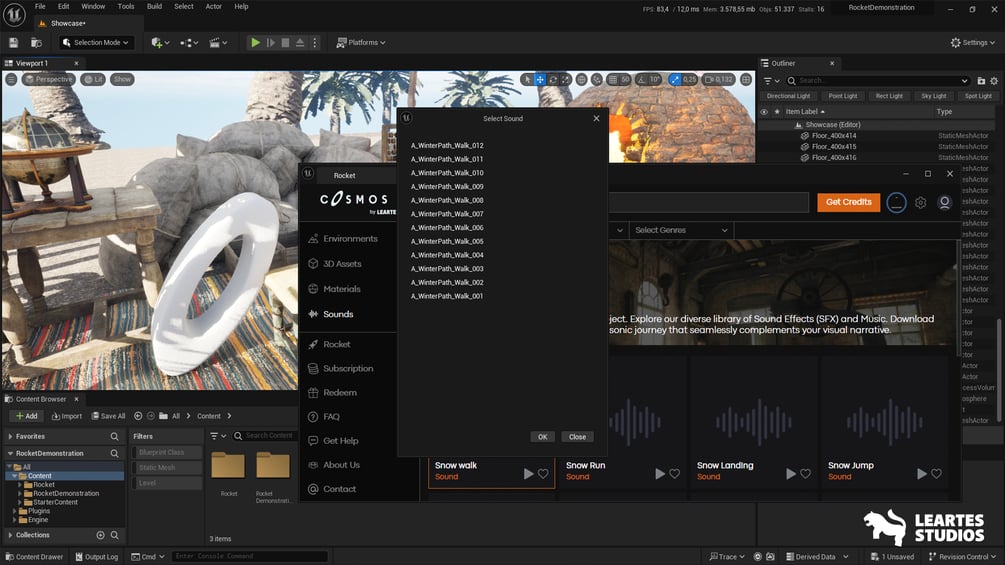Screen dimensions: 1005x565
Task: Click Close in Select Sound dialog
Action: [x=577, y=437]
